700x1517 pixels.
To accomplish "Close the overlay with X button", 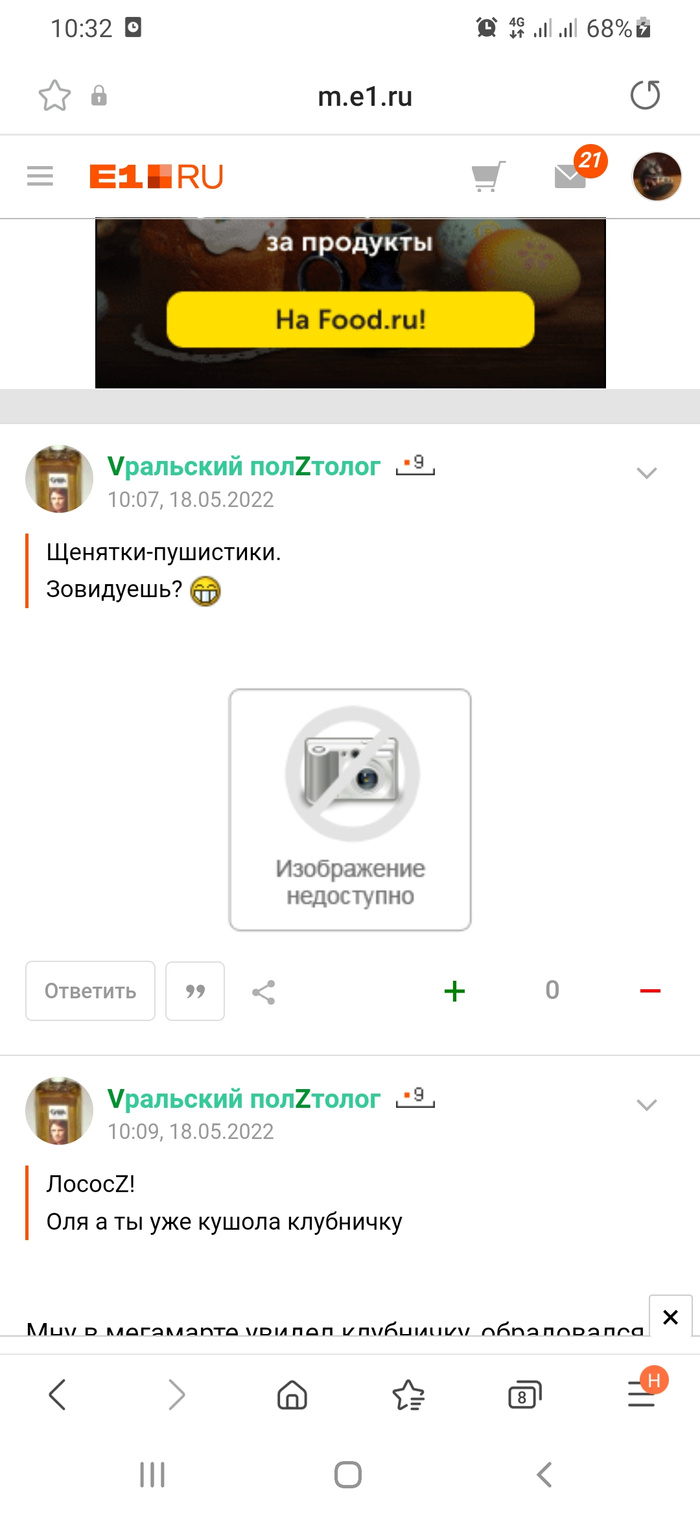I will coord(671,1318).
